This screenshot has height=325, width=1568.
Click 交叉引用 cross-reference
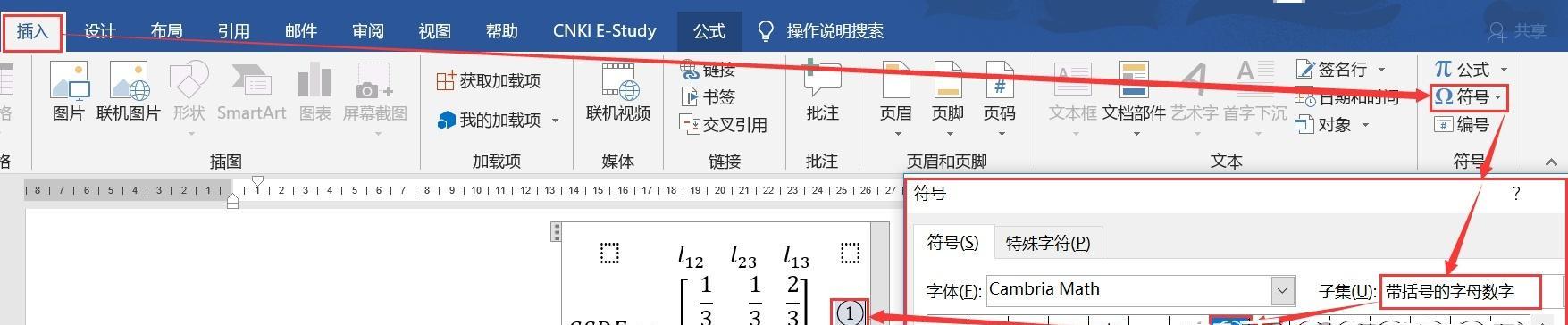pos(724,125)
